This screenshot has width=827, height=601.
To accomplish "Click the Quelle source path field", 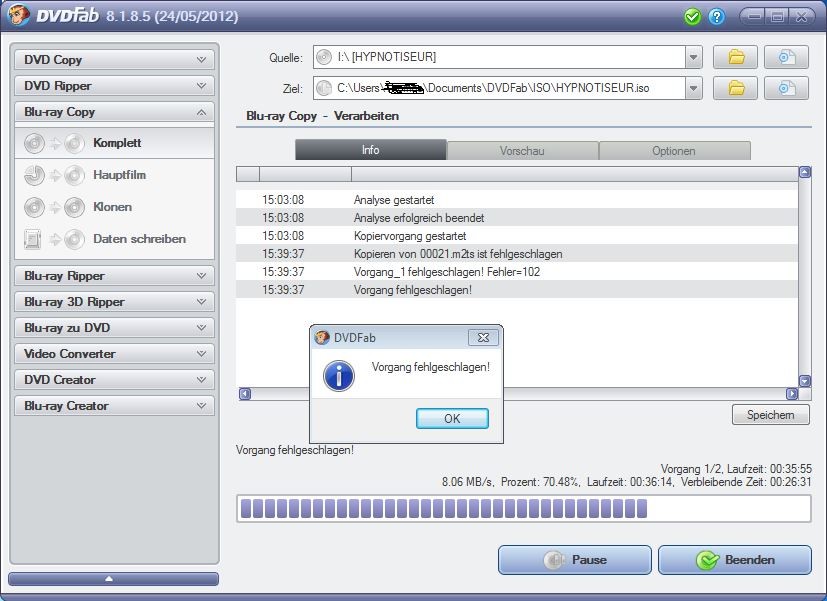I will point(499,57).
